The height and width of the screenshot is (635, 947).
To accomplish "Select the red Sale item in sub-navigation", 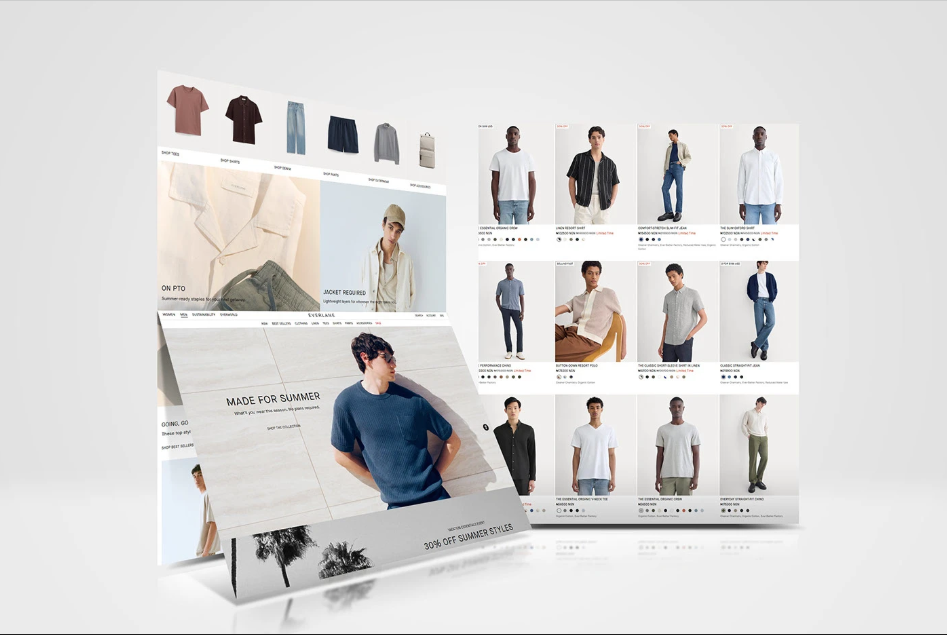I will tap(378, 323).
